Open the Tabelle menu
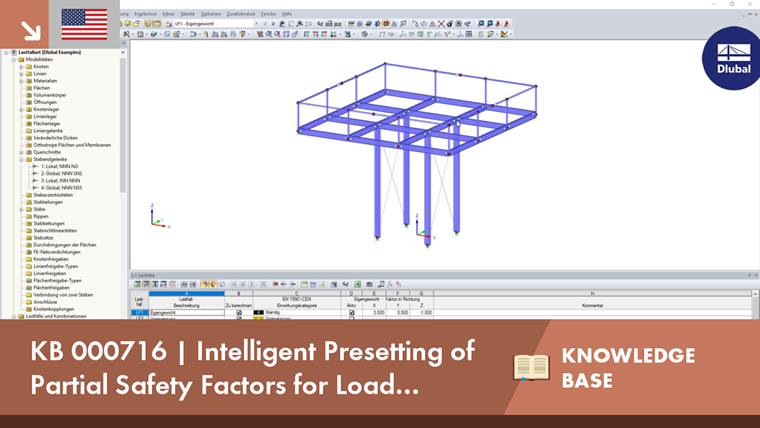This screenshot has height=428, width=760. 187,14
